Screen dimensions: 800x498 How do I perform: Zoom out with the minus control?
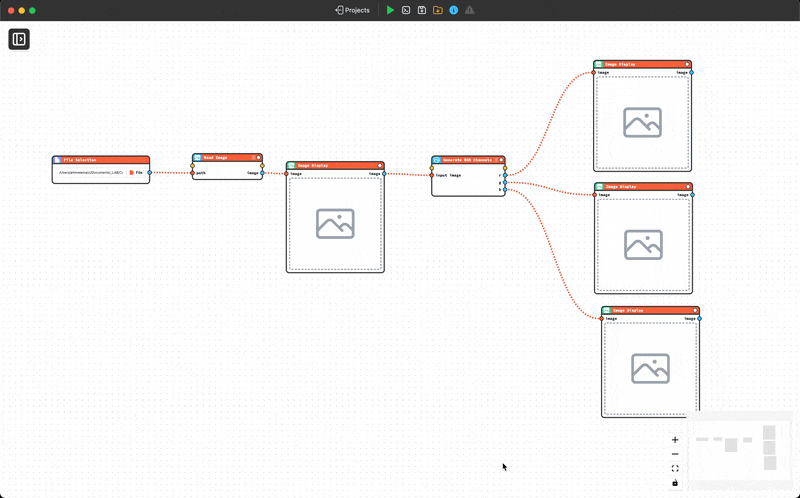point(675,454)
